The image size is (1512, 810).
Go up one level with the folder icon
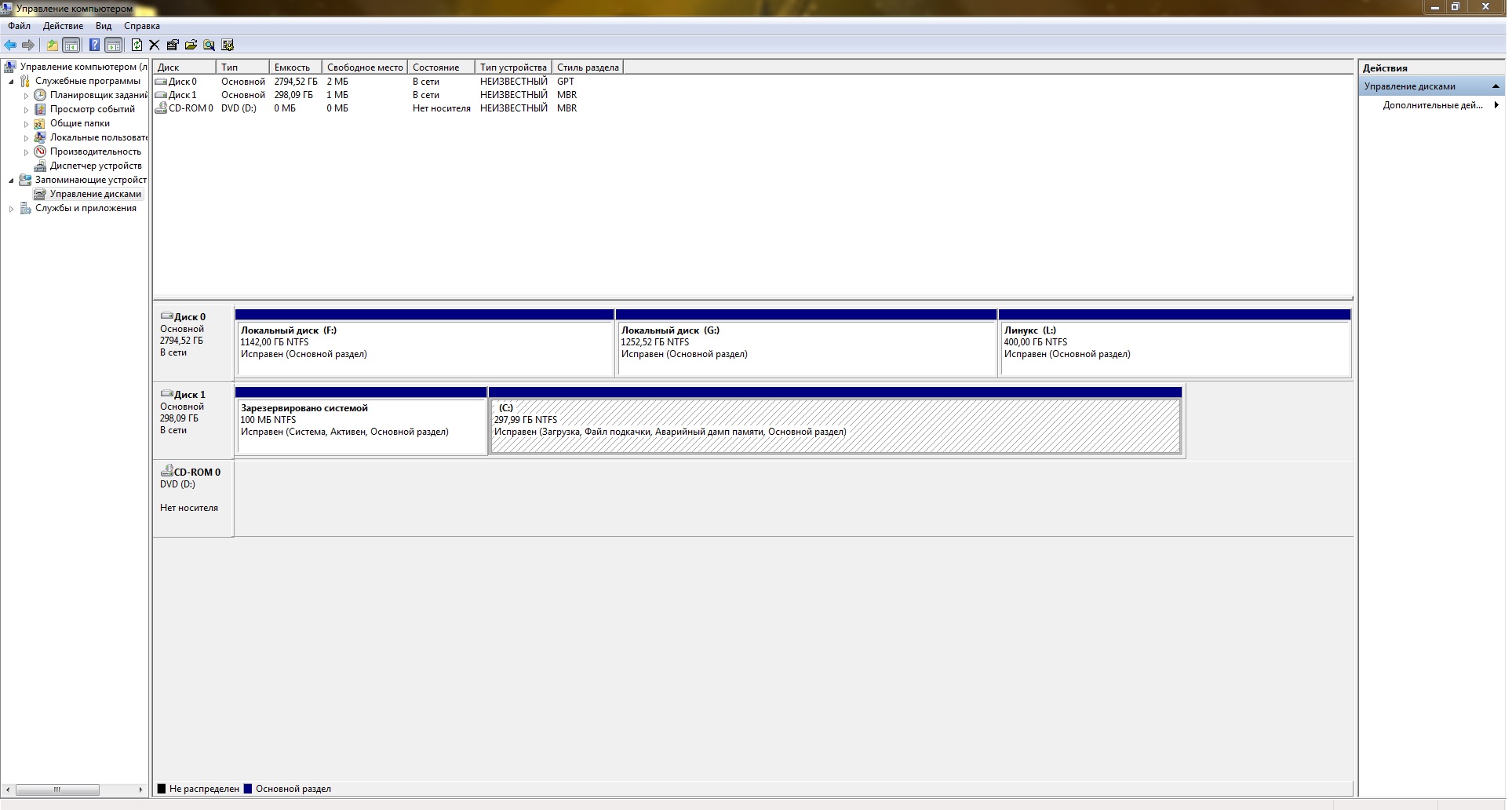(x=53, y=45)
